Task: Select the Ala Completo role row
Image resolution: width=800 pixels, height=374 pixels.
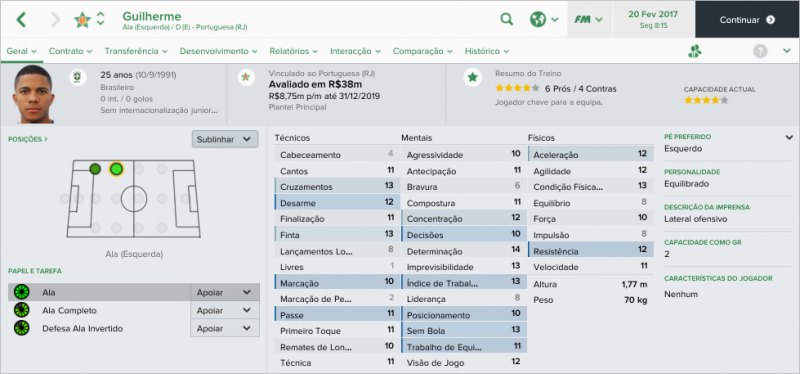Action: pos(99,310)
